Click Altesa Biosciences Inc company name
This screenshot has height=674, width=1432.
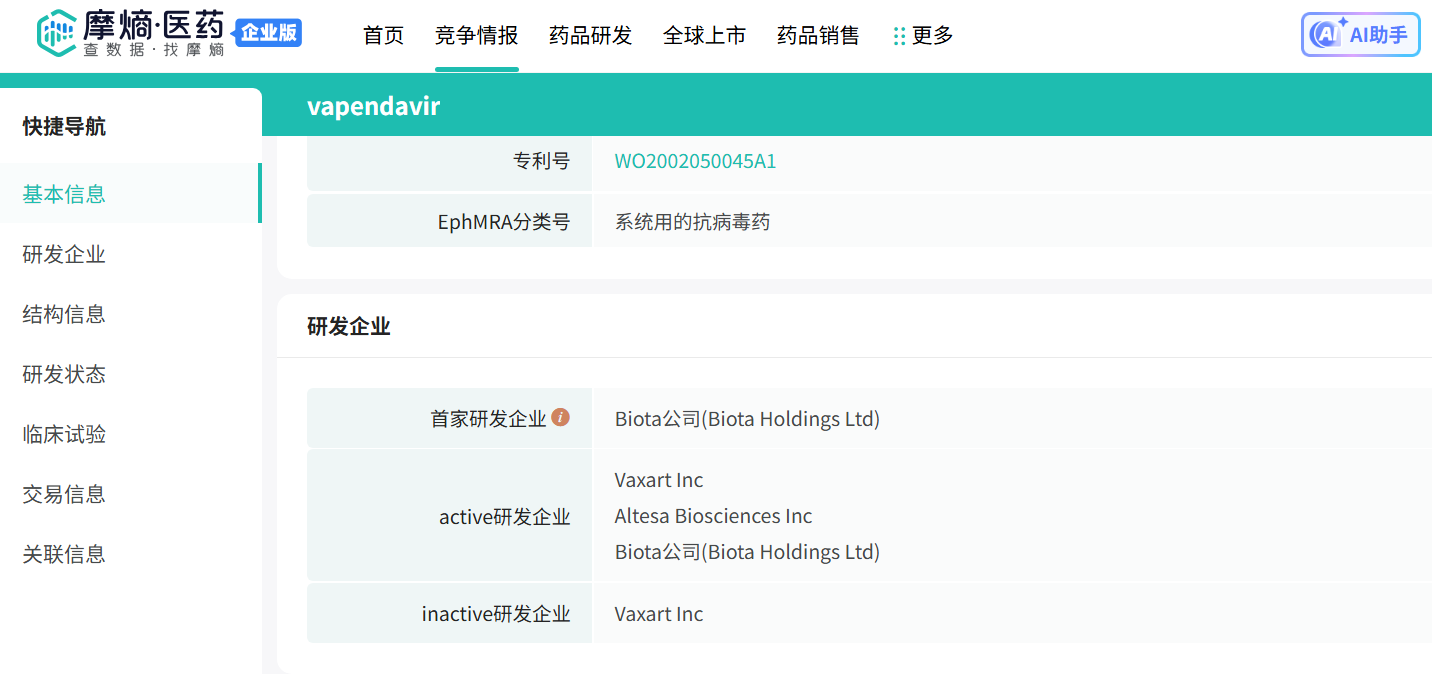713,516
